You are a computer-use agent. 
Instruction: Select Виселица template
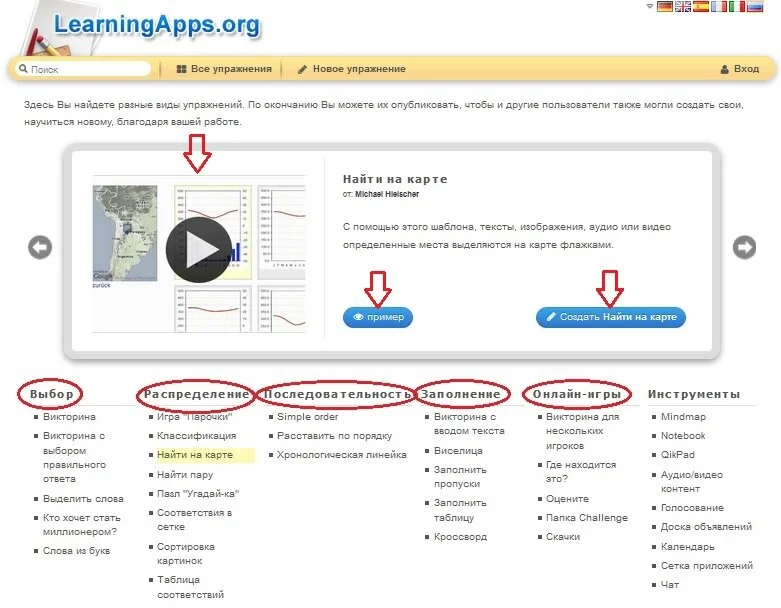pos(458,451)
